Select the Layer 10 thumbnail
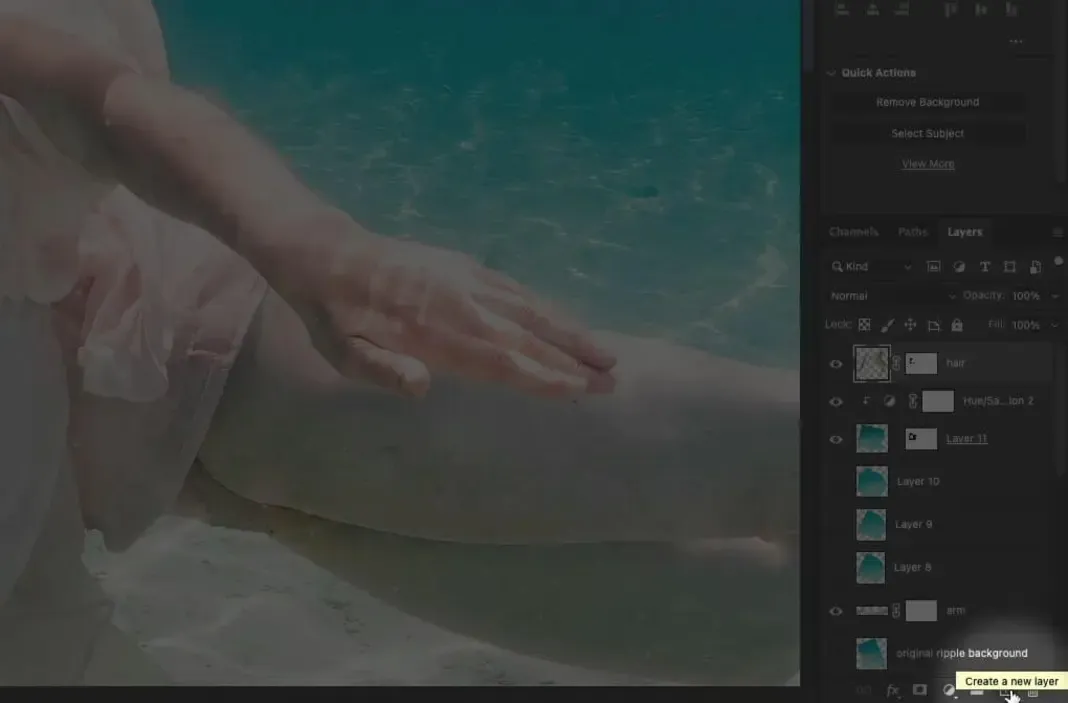This screenshot has width=1068, height=703. point(871,481)
